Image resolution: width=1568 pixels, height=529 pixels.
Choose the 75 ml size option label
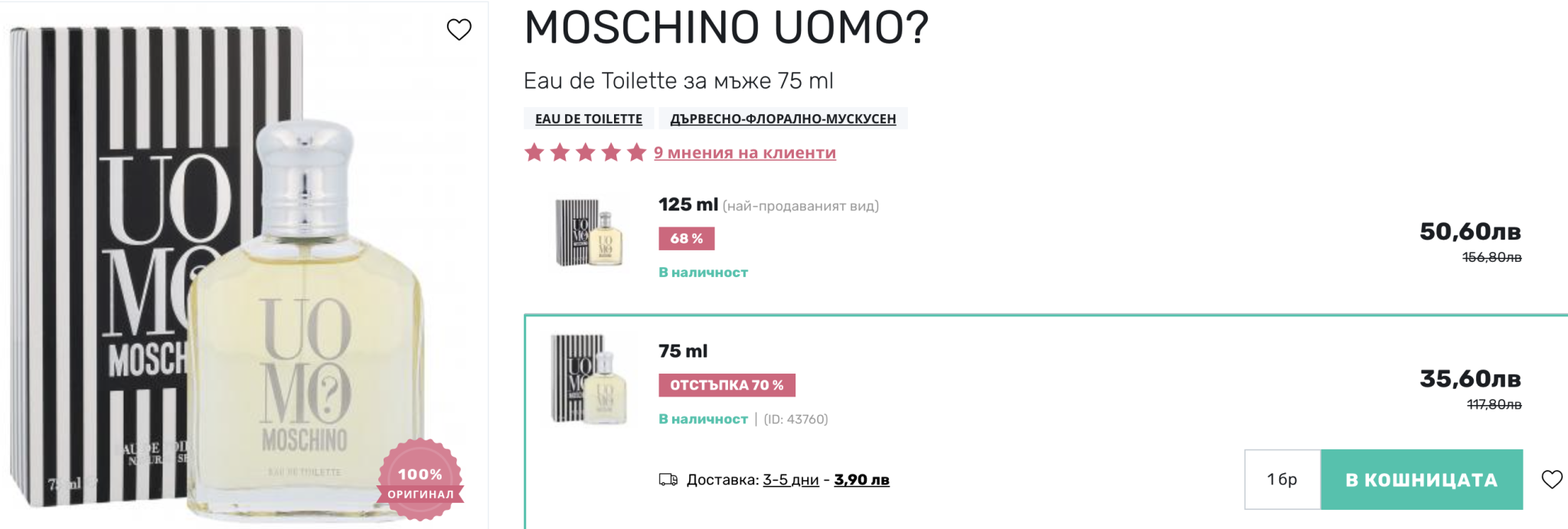[683, 351]
